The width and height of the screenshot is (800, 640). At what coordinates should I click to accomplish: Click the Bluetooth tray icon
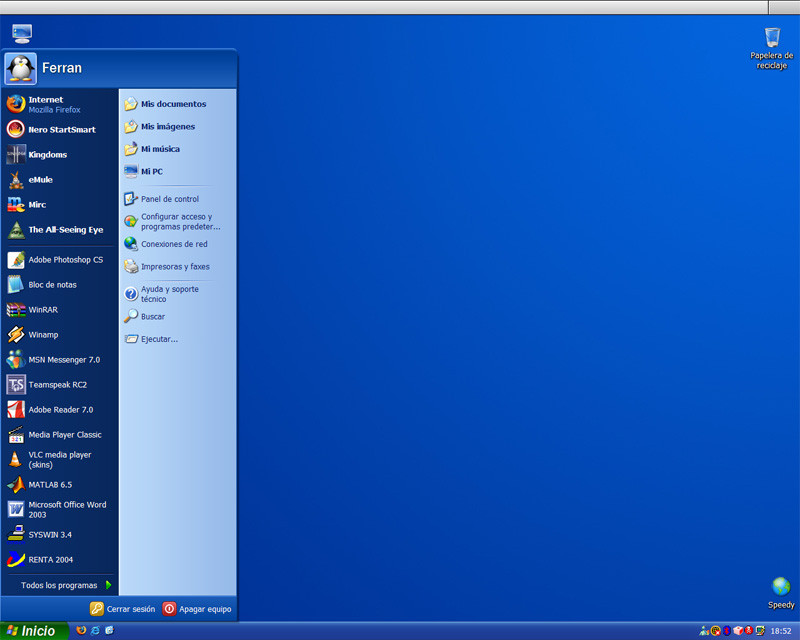727,631
